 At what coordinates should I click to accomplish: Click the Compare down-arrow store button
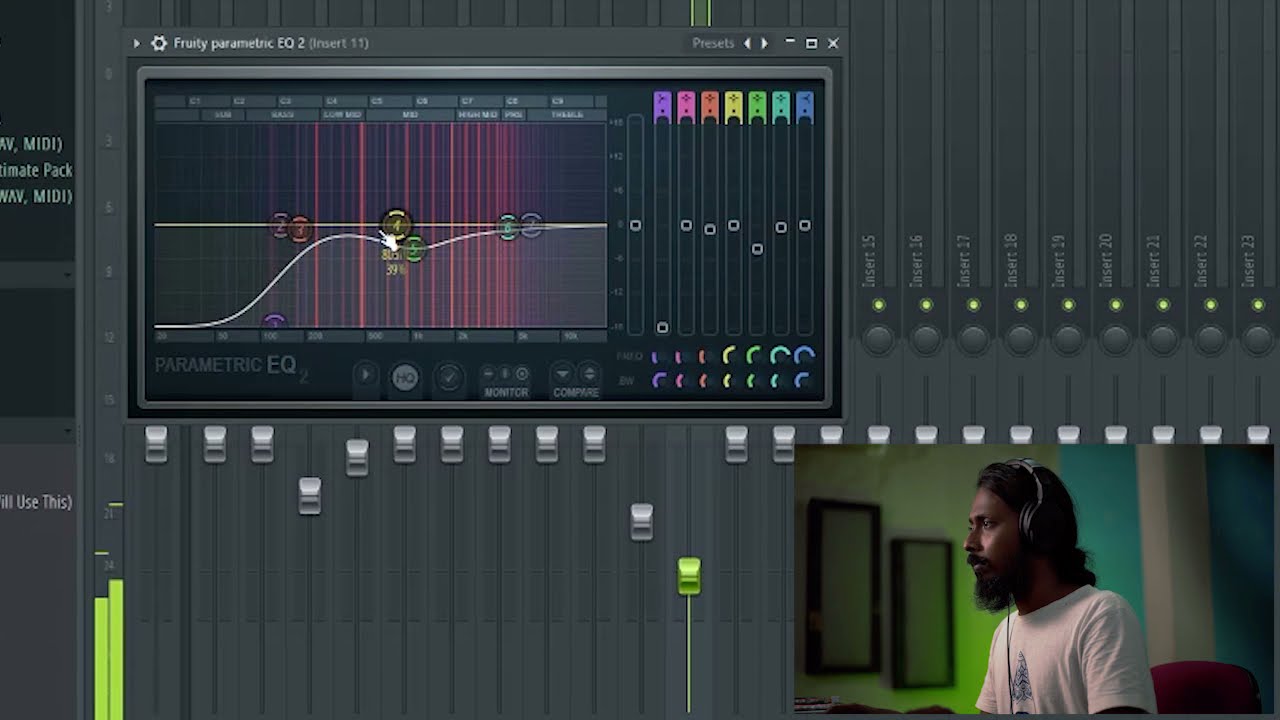pyautogui.click(x=564, y=374)
